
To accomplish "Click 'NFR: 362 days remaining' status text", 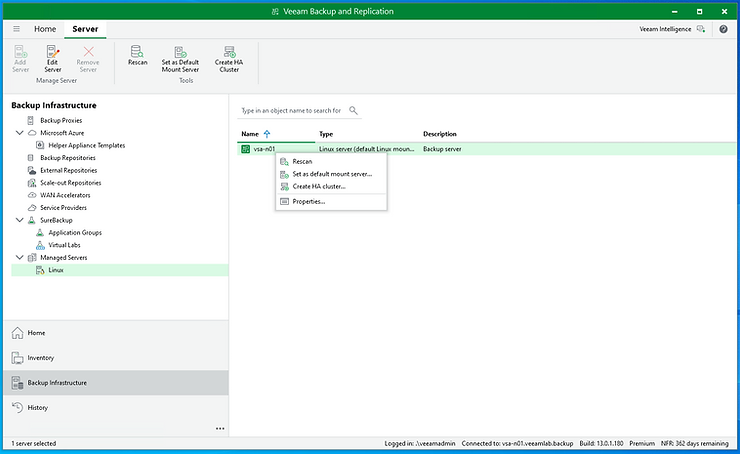I will (695, 444).
